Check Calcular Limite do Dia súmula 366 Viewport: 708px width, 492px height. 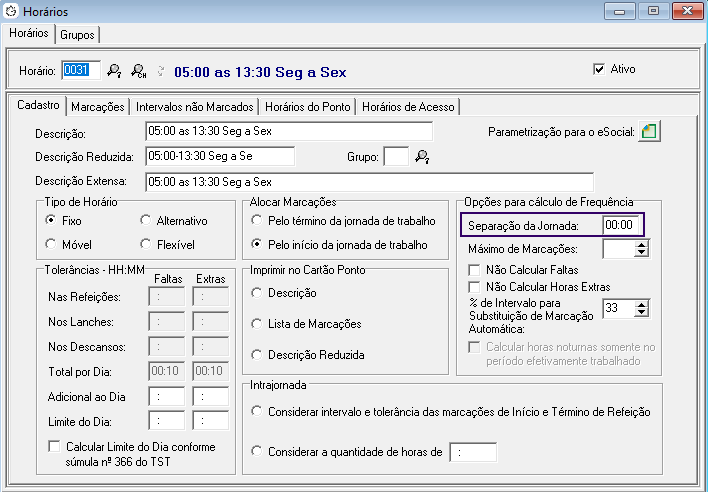pos(55,447)
